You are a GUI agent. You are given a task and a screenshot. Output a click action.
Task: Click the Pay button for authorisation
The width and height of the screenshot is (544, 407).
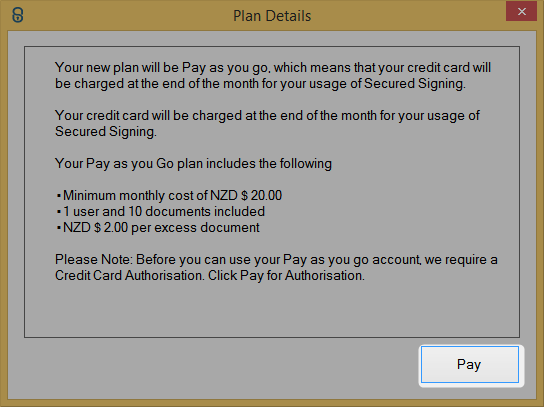click(x=470, y=364)
